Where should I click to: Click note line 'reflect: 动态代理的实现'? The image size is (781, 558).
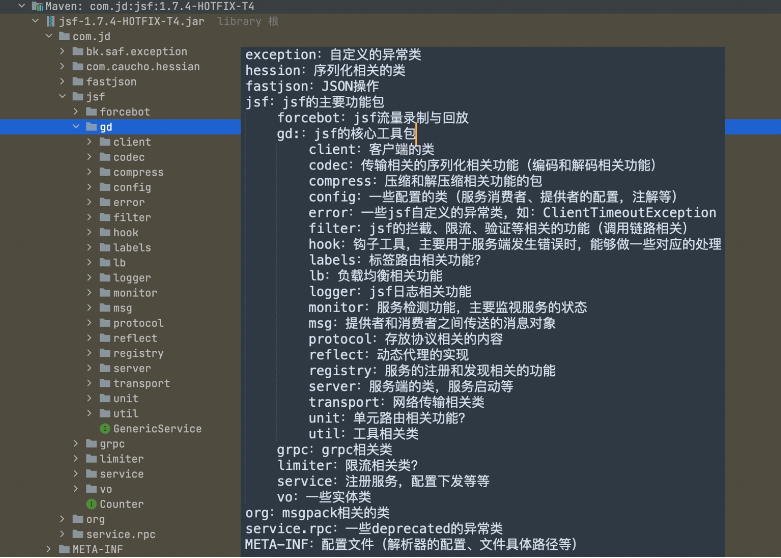389,355
